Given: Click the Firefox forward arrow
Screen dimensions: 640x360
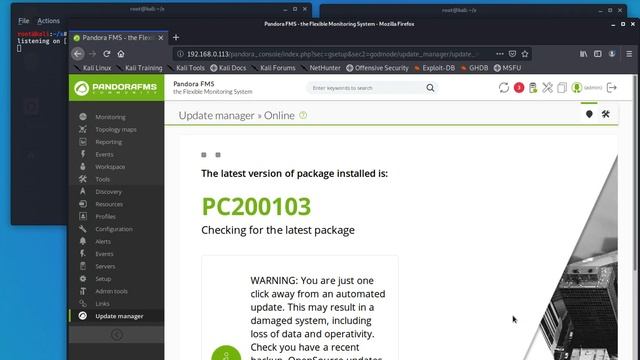Looking at the screenshot, I should (92, 54).
